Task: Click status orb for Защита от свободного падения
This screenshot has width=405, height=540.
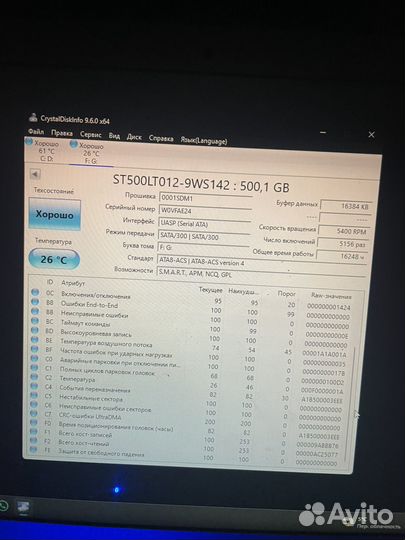Action: coord(33,449)
